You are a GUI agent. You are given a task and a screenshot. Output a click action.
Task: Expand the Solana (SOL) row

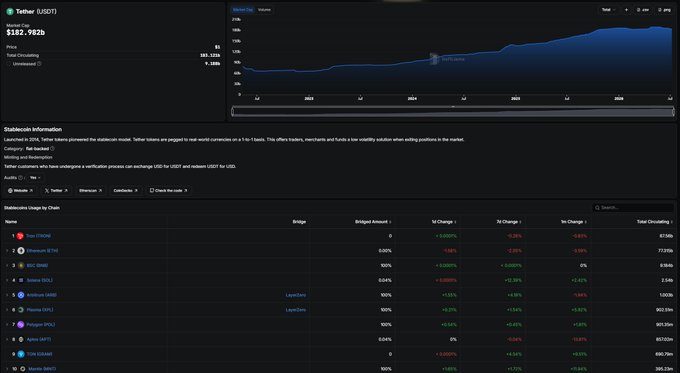7,280
